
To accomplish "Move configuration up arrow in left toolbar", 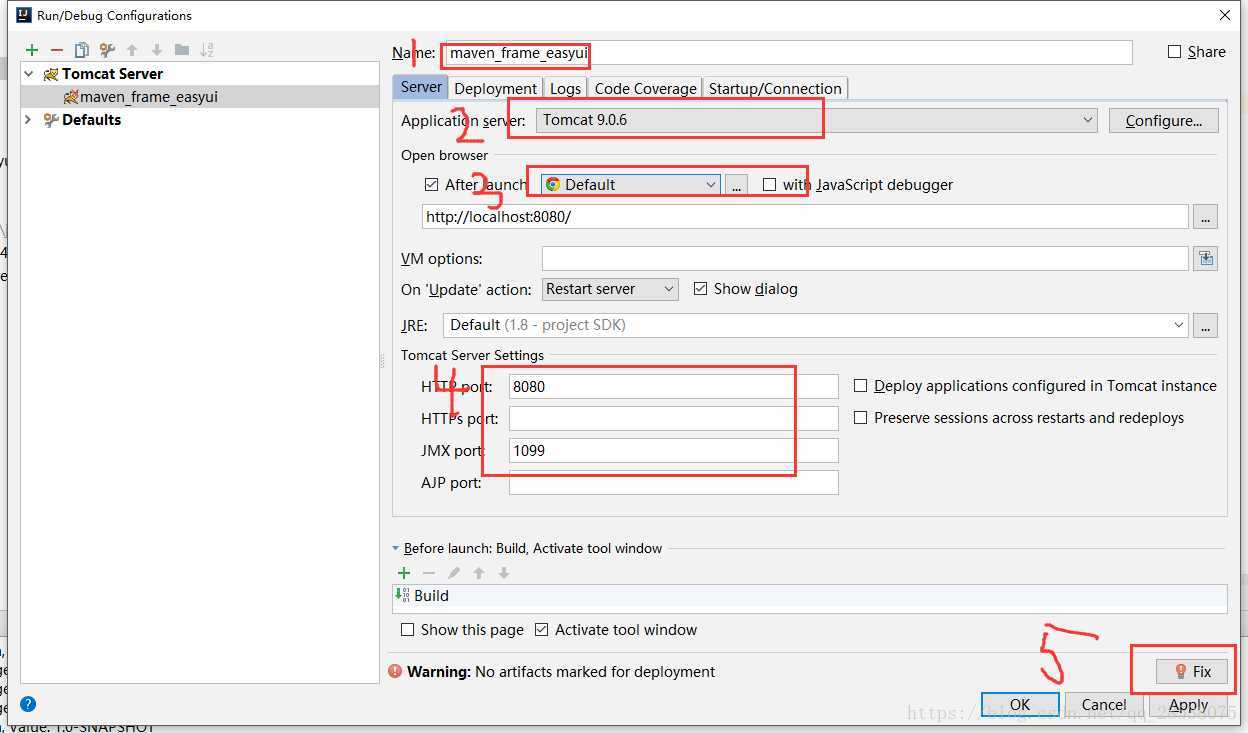I will click(132, 50).
